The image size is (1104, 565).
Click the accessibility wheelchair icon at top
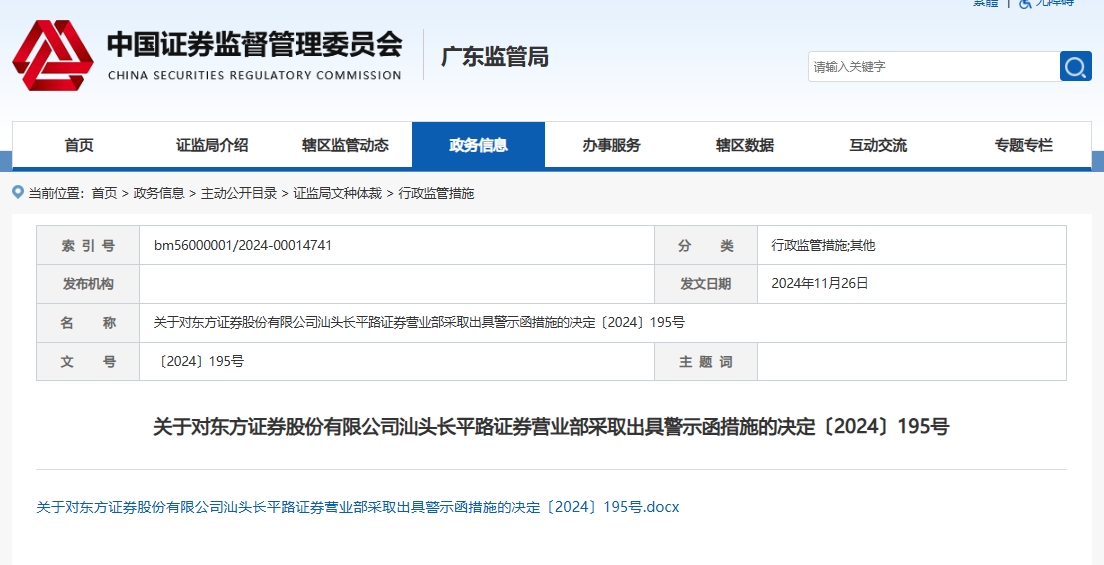tap(1026, 3)
